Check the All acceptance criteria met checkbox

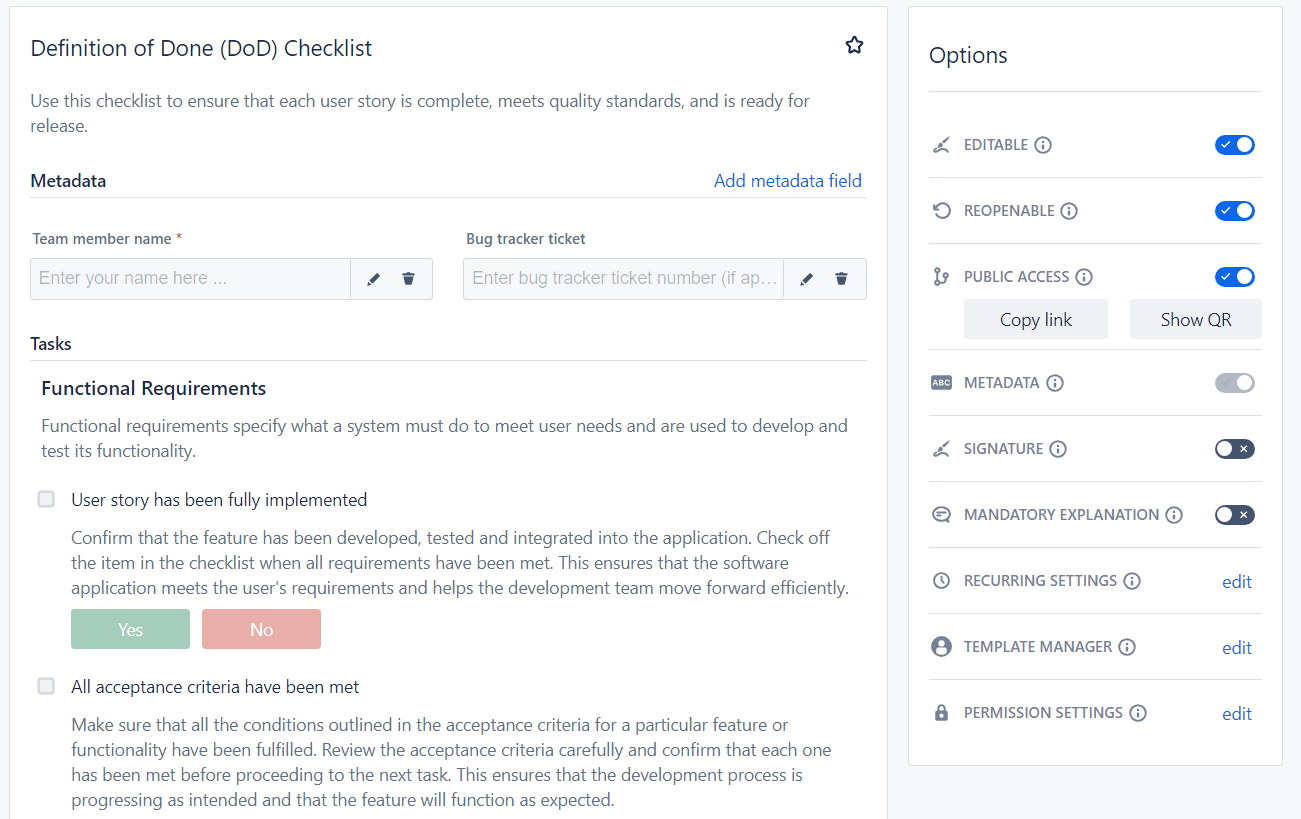[45, 686]
